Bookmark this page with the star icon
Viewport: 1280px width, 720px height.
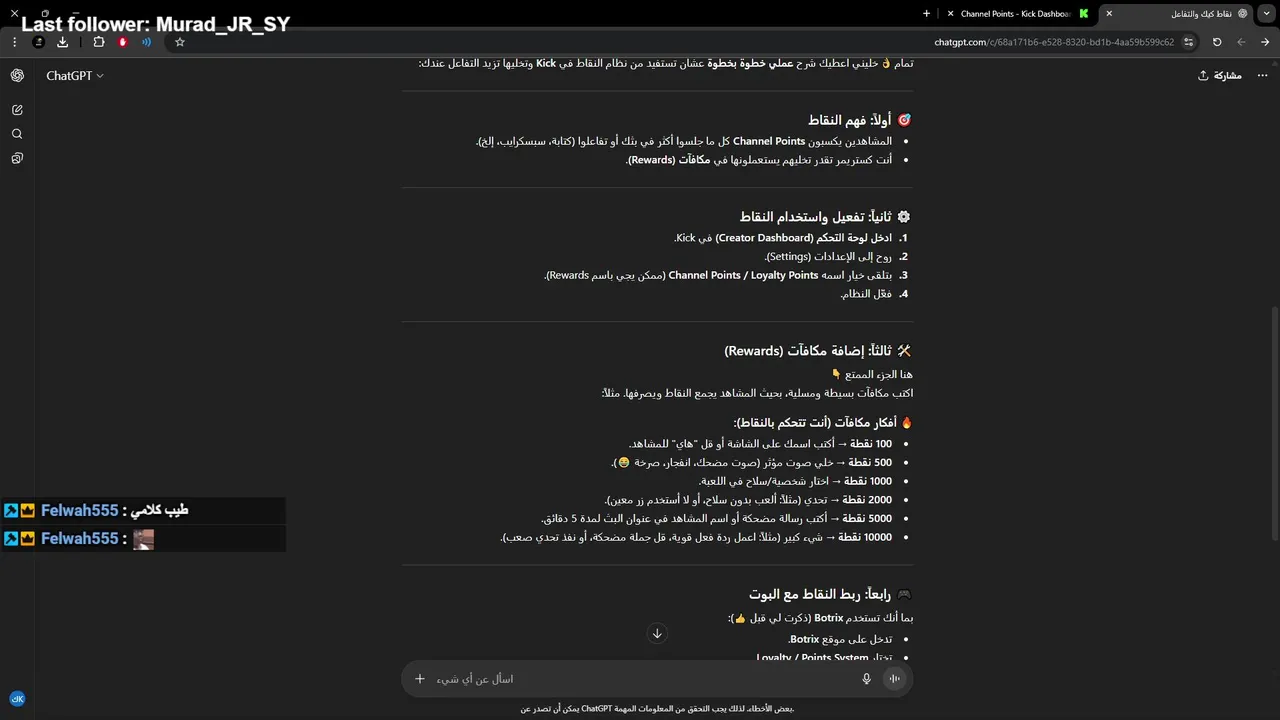pos(180,42)
